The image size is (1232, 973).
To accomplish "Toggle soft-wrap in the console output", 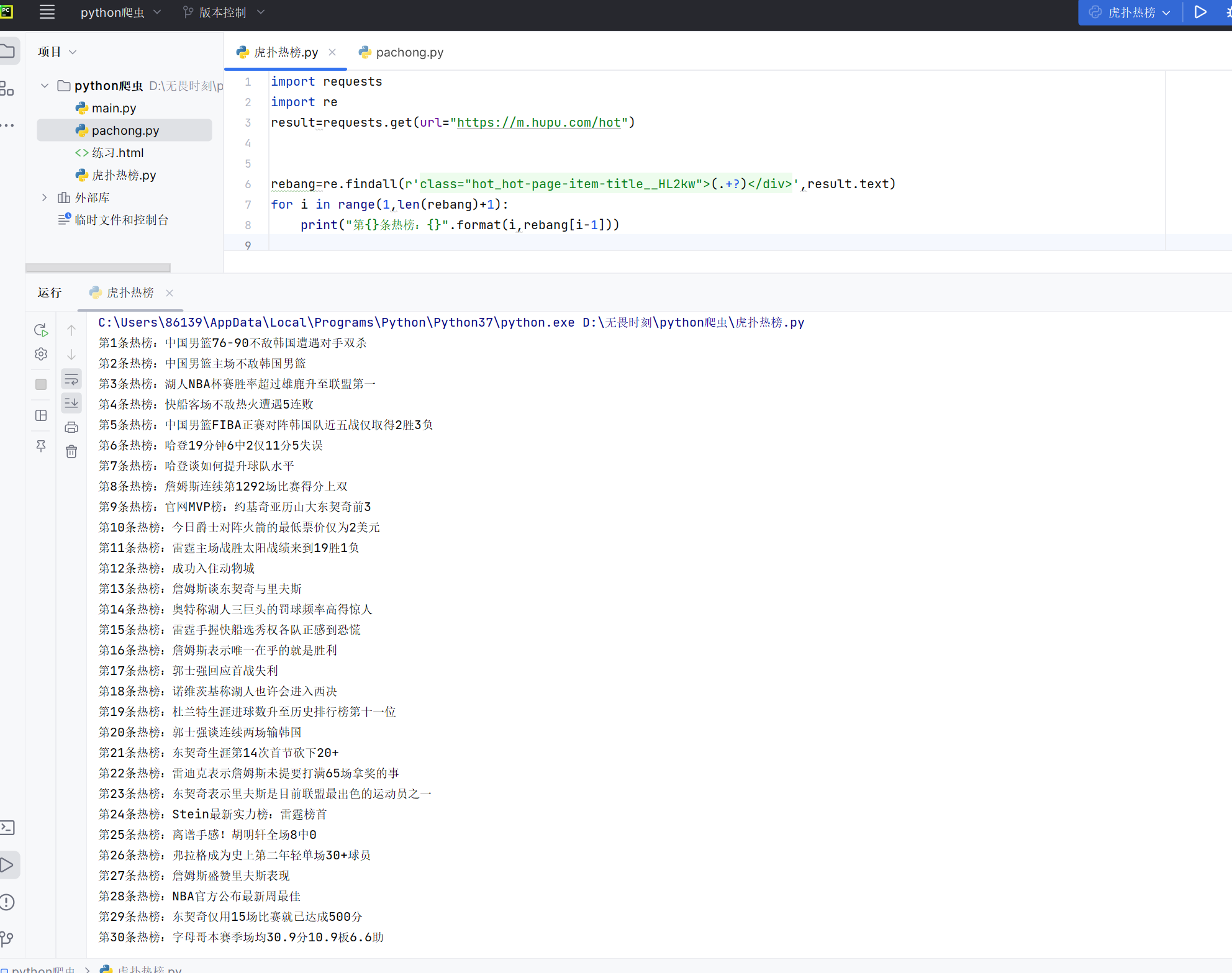I will [x=71, y=379].
